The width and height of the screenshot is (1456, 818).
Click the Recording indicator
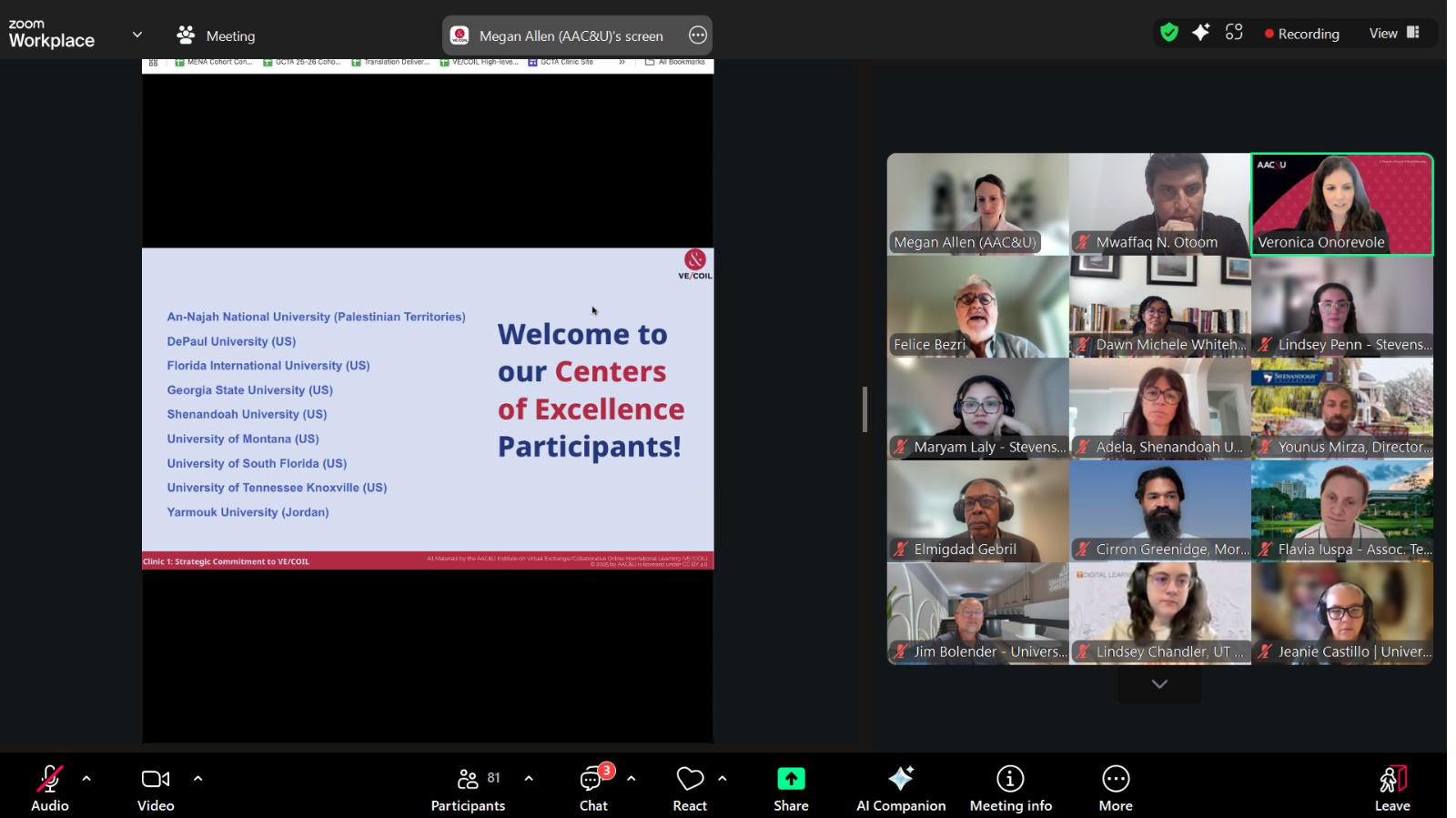coord(1301,34)
